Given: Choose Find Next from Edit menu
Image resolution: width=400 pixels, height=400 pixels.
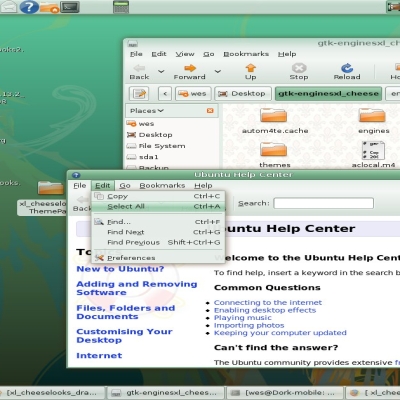Looking at the screenshot, I should tap(158, 232).
